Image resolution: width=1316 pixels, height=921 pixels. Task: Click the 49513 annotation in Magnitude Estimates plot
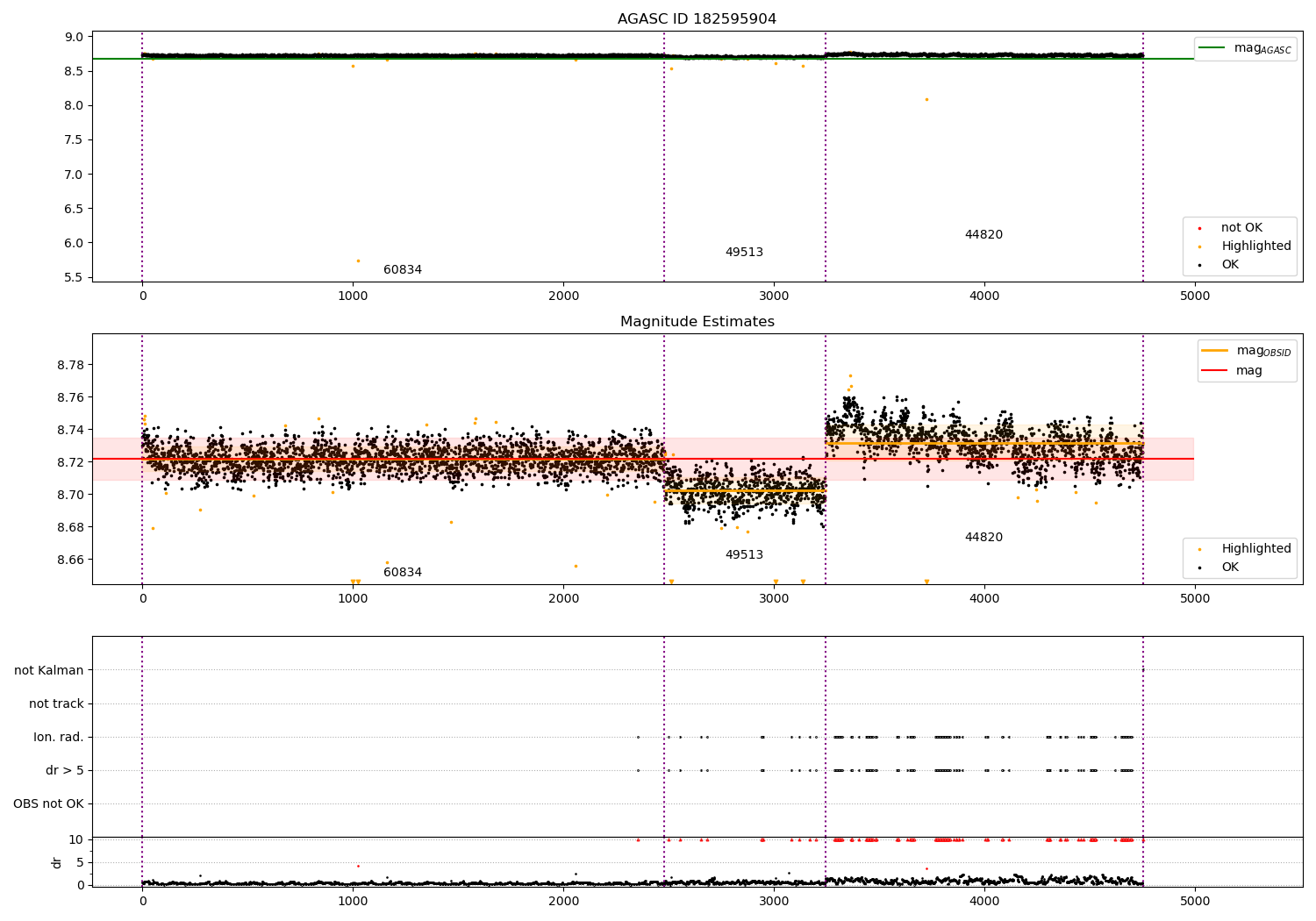(x=744, y=555)
